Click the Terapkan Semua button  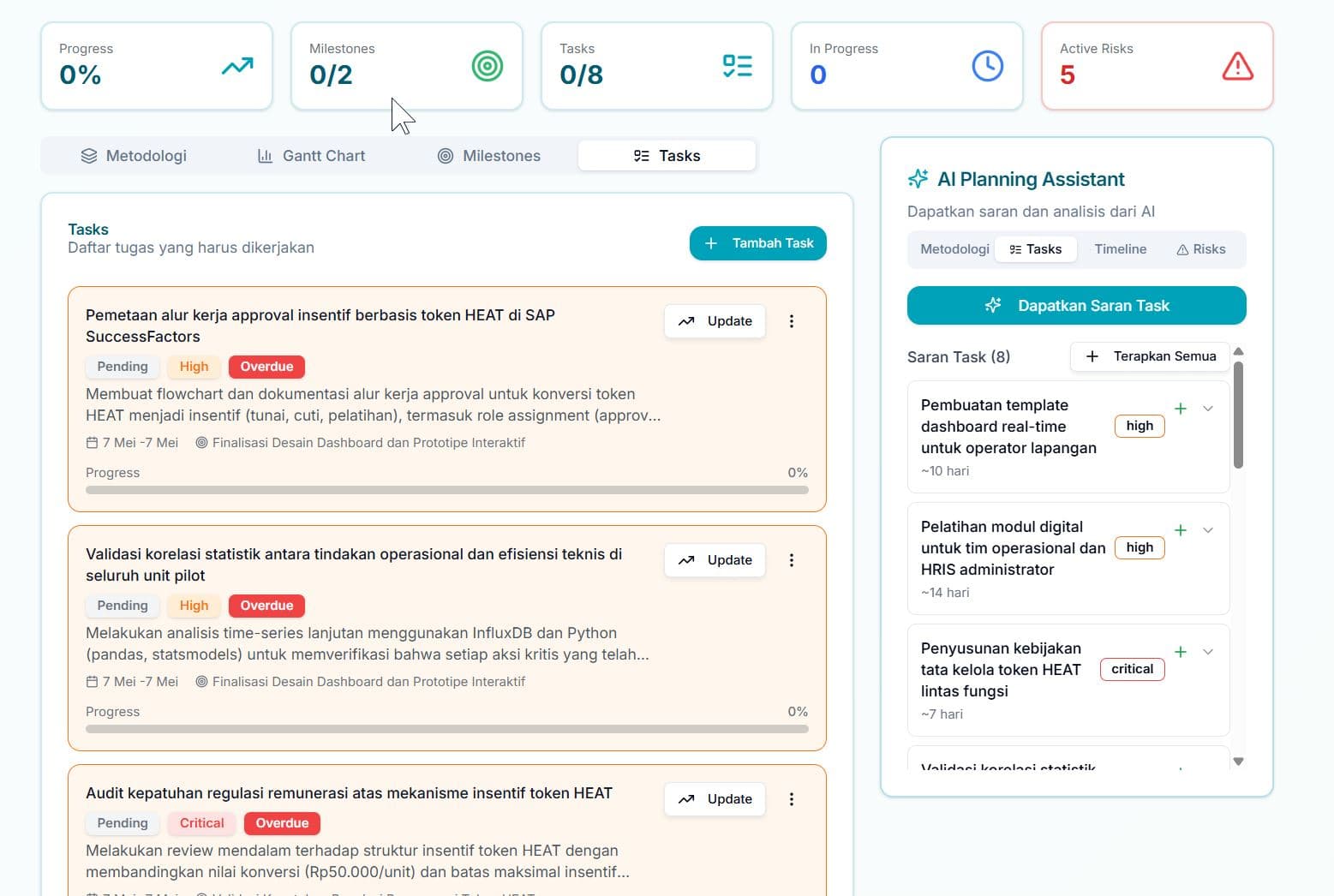(x=1150, y=356)
